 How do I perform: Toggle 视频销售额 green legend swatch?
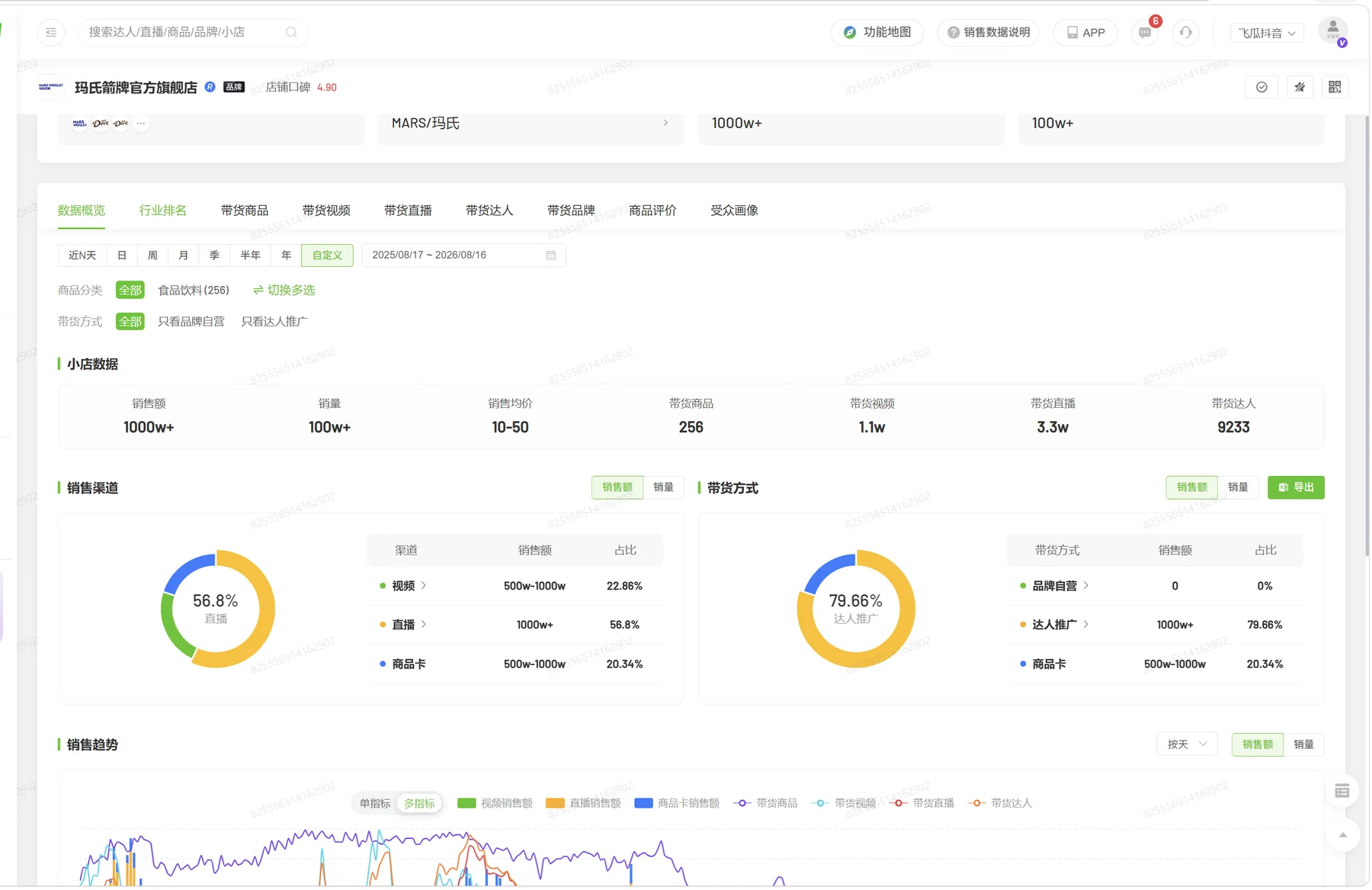pyautogui.click(x=466, y=803)
